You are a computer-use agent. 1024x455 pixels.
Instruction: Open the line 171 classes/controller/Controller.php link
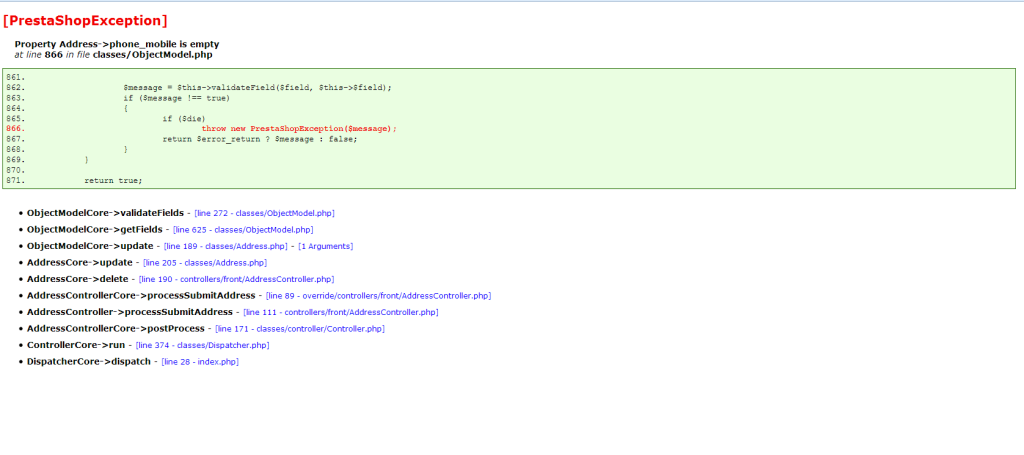pos(300,328)
